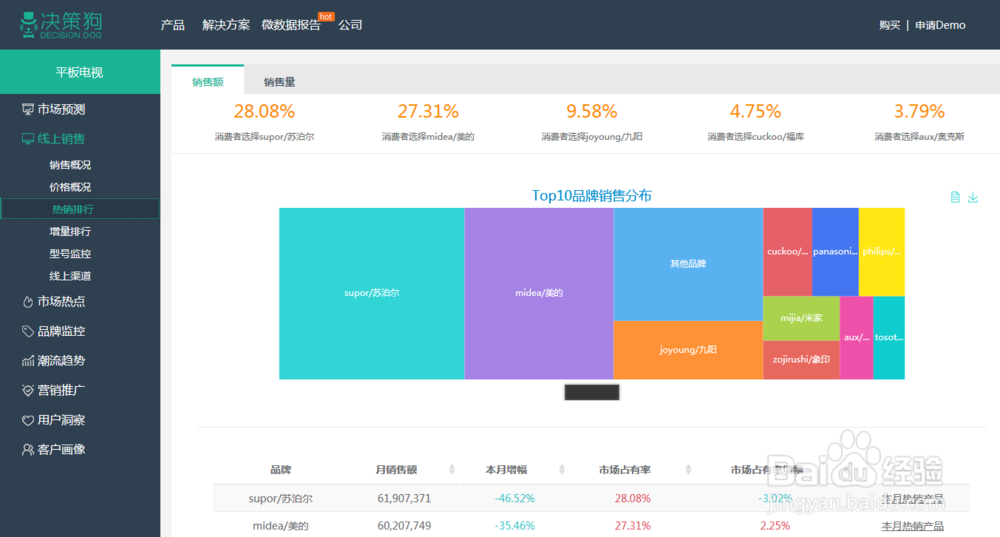The height and width of the screenshot is (537, 1000).
Task: Click the yellow philips treemap block
Action: click(x=882, y=252)
